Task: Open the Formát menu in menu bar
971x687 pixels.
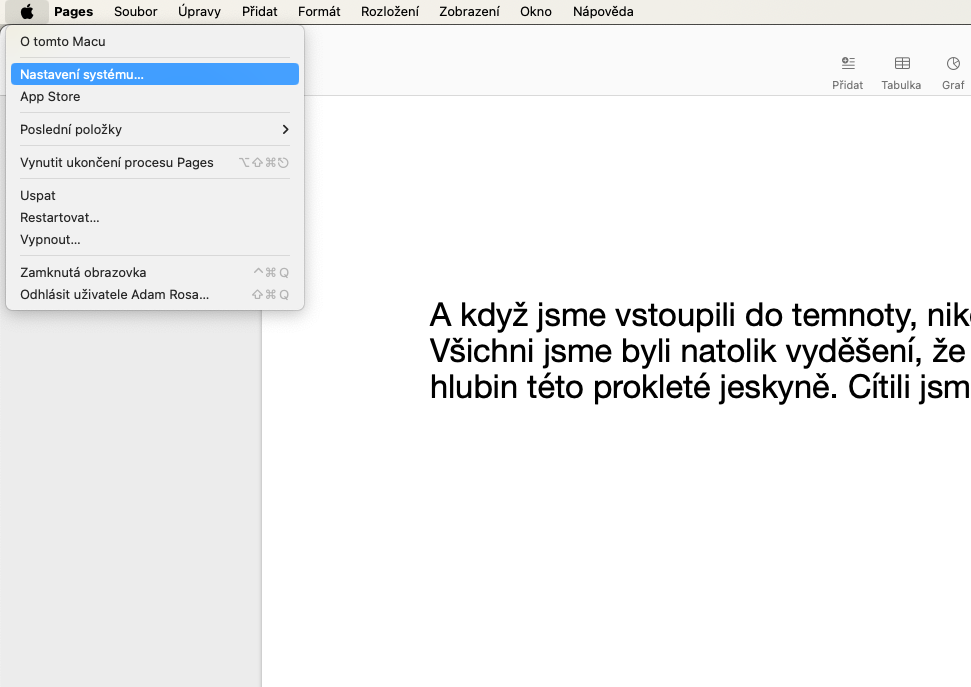Action: pyautogui.click(x=319, y=12)
